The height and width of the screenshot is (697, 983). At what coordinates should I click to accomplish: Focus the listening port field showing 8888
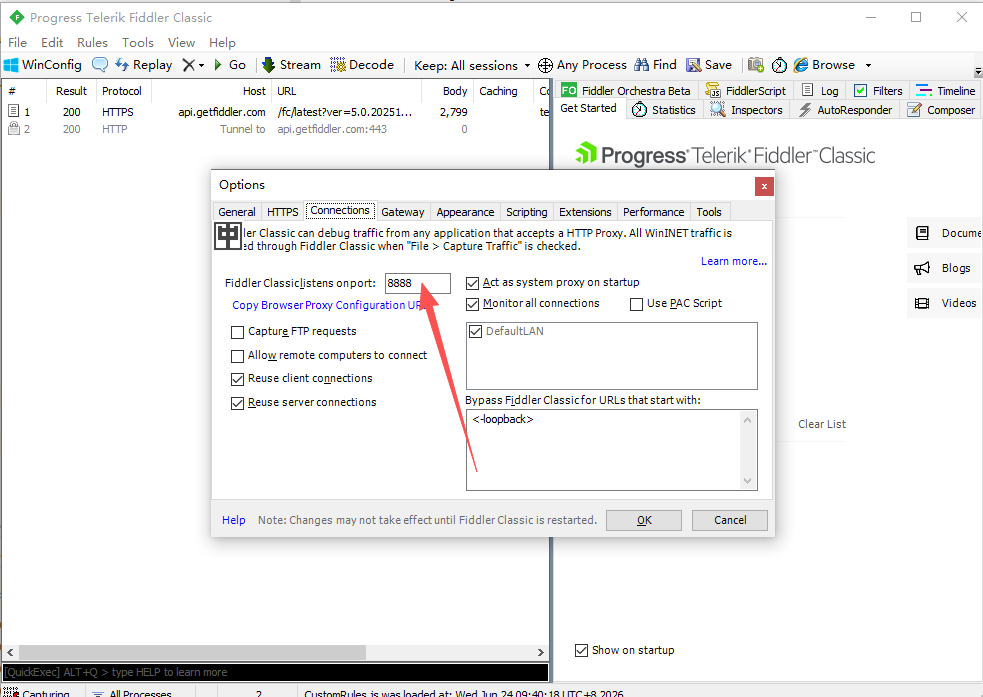pos(418,283)
